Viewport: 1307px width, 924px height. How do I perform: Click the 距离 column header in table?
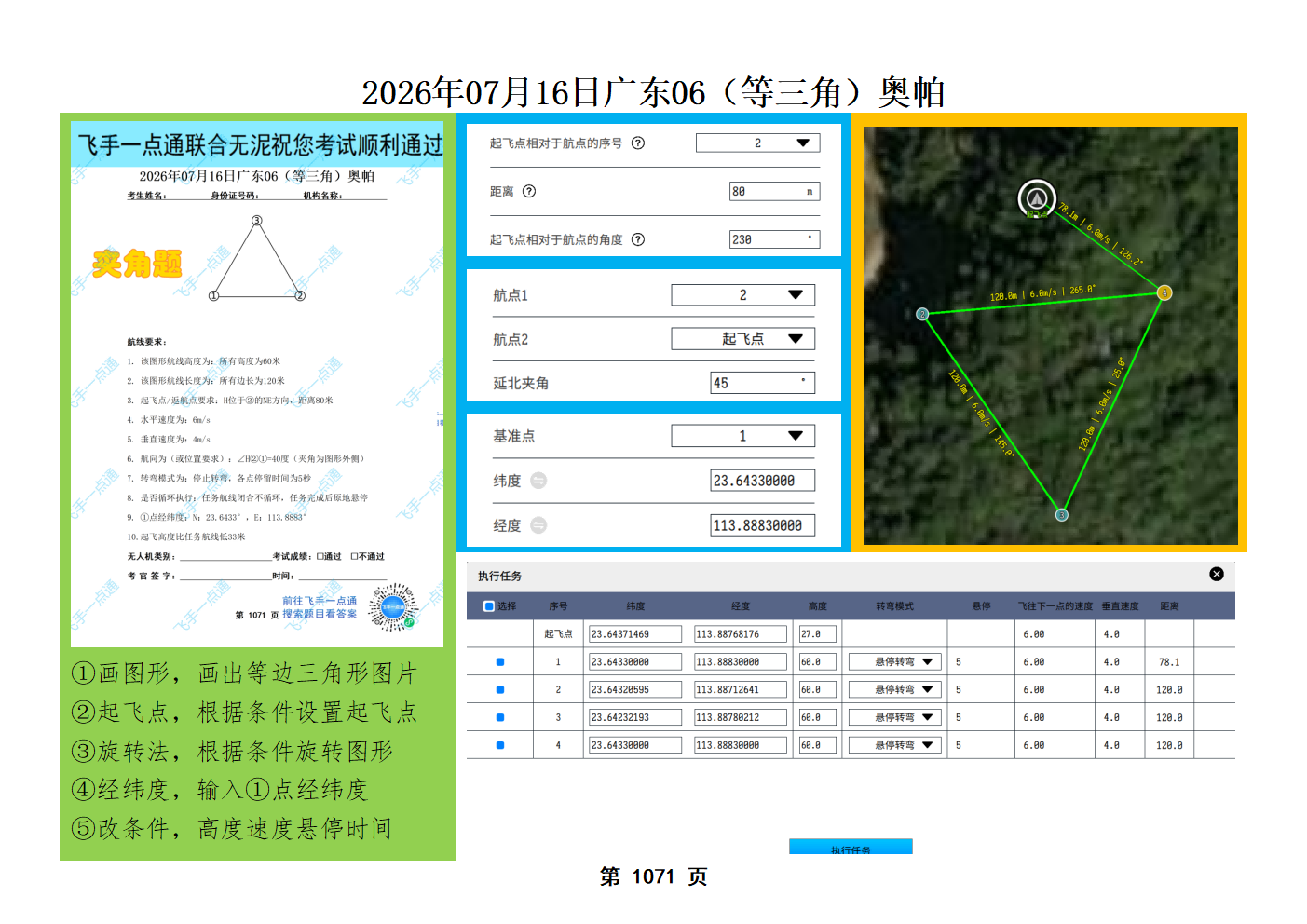point(1169,606)
